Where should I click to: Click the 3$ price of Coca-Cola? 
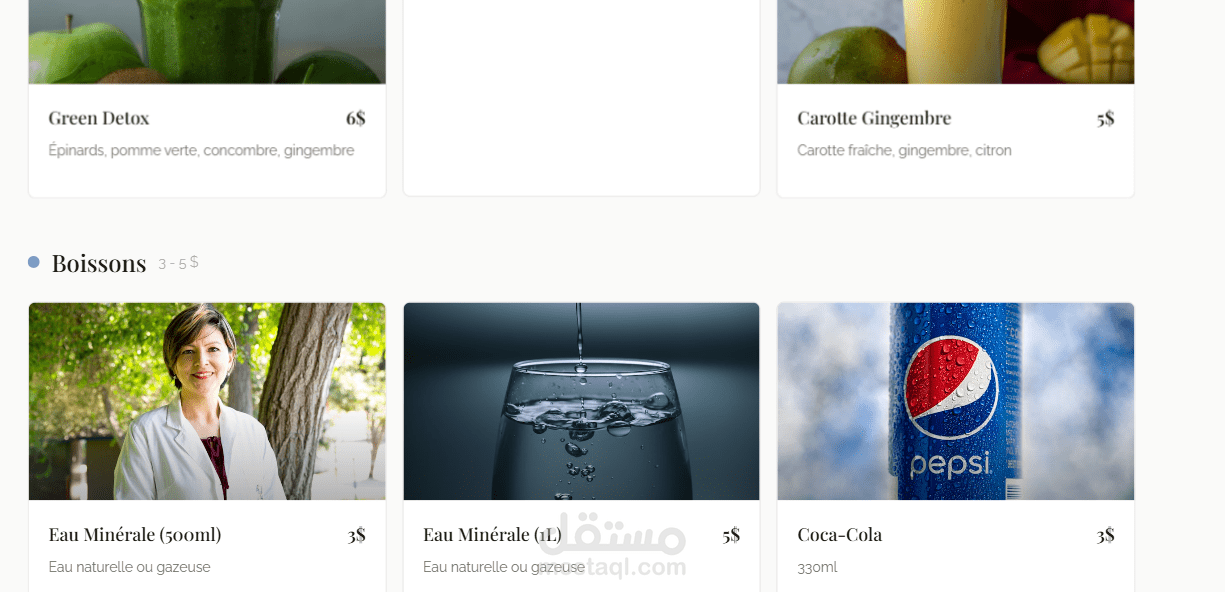[x=1105, y=535]
